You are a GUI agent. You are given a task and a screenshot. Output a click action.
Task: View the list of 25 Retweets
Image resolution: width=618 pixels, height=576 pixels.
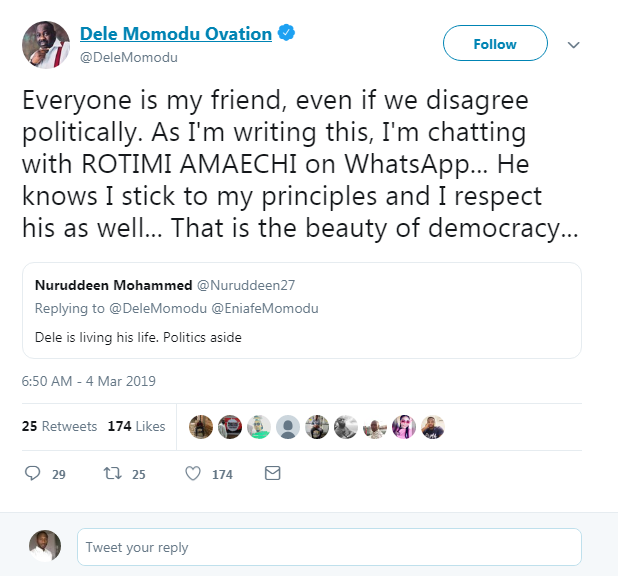tap(58, 426)
